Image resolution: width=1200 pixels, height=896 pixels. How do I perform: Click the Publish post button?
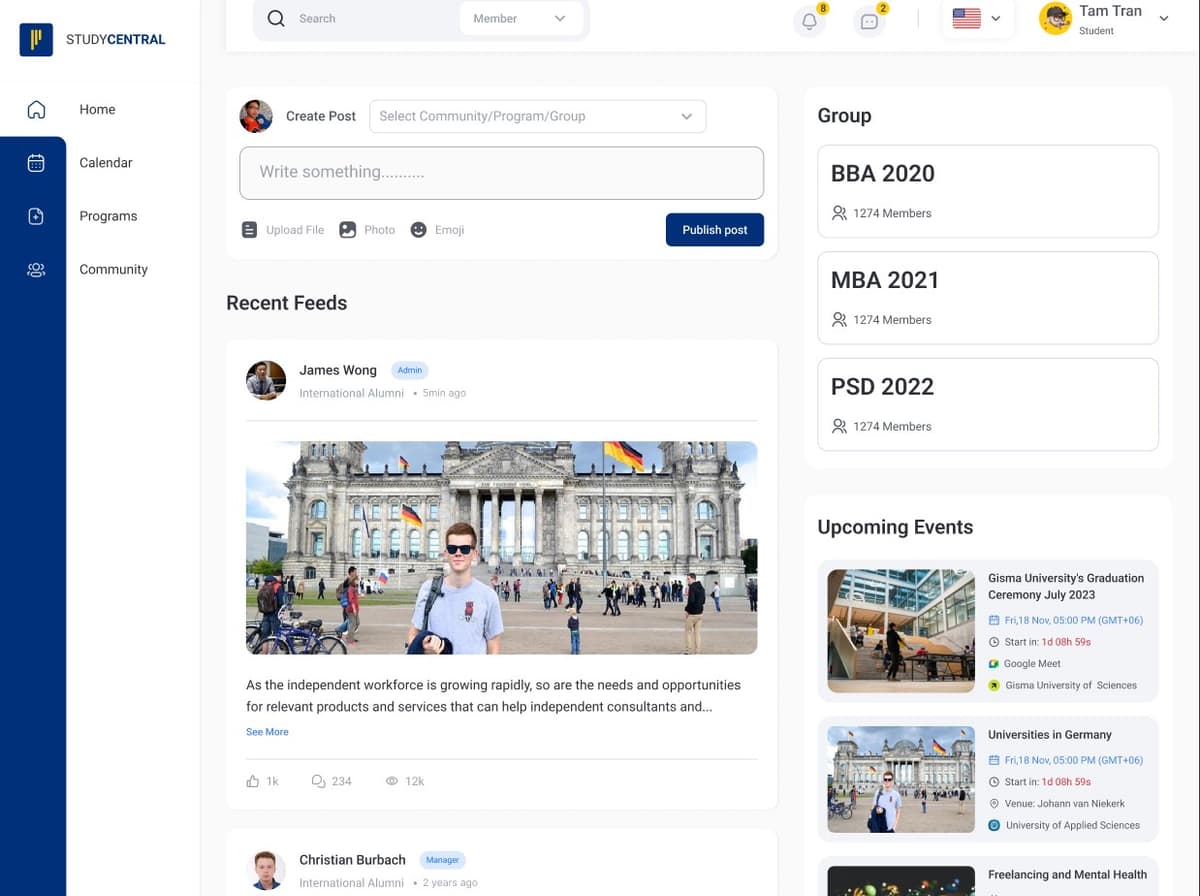(x=714, y=229)
